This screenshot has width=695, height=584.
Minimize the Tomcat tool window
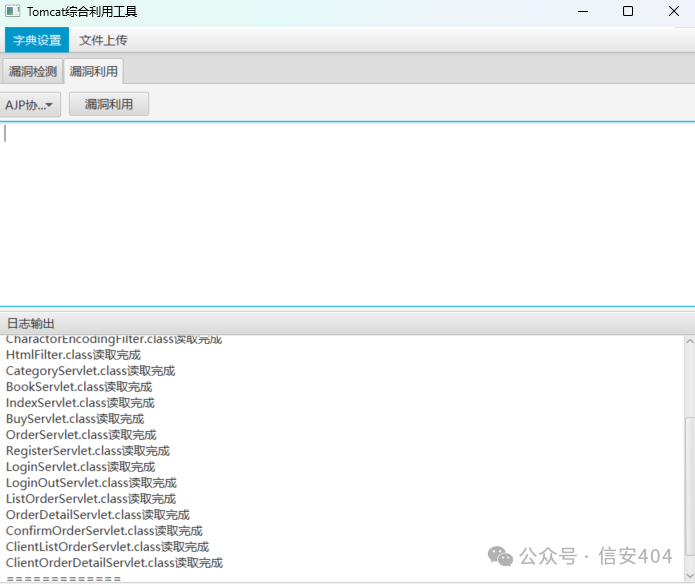click(x=583, y=12)
